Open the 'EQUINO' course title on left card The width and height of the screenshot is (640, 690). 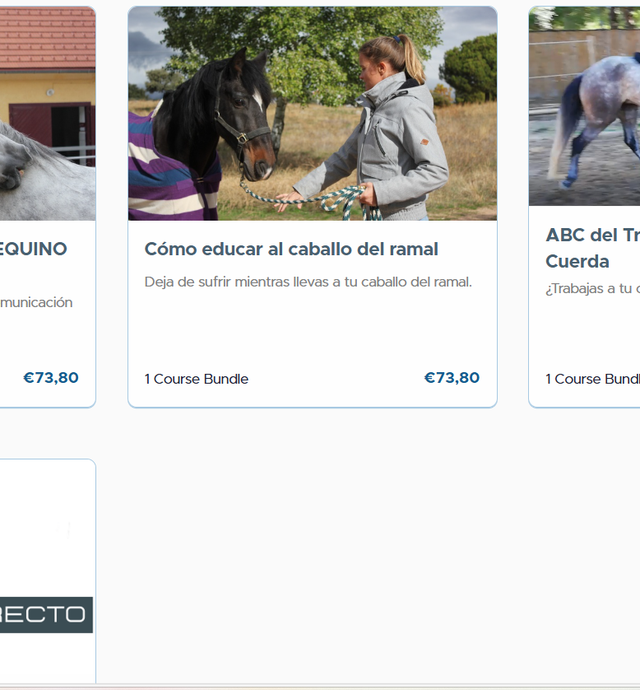click(x=33, y=249)
